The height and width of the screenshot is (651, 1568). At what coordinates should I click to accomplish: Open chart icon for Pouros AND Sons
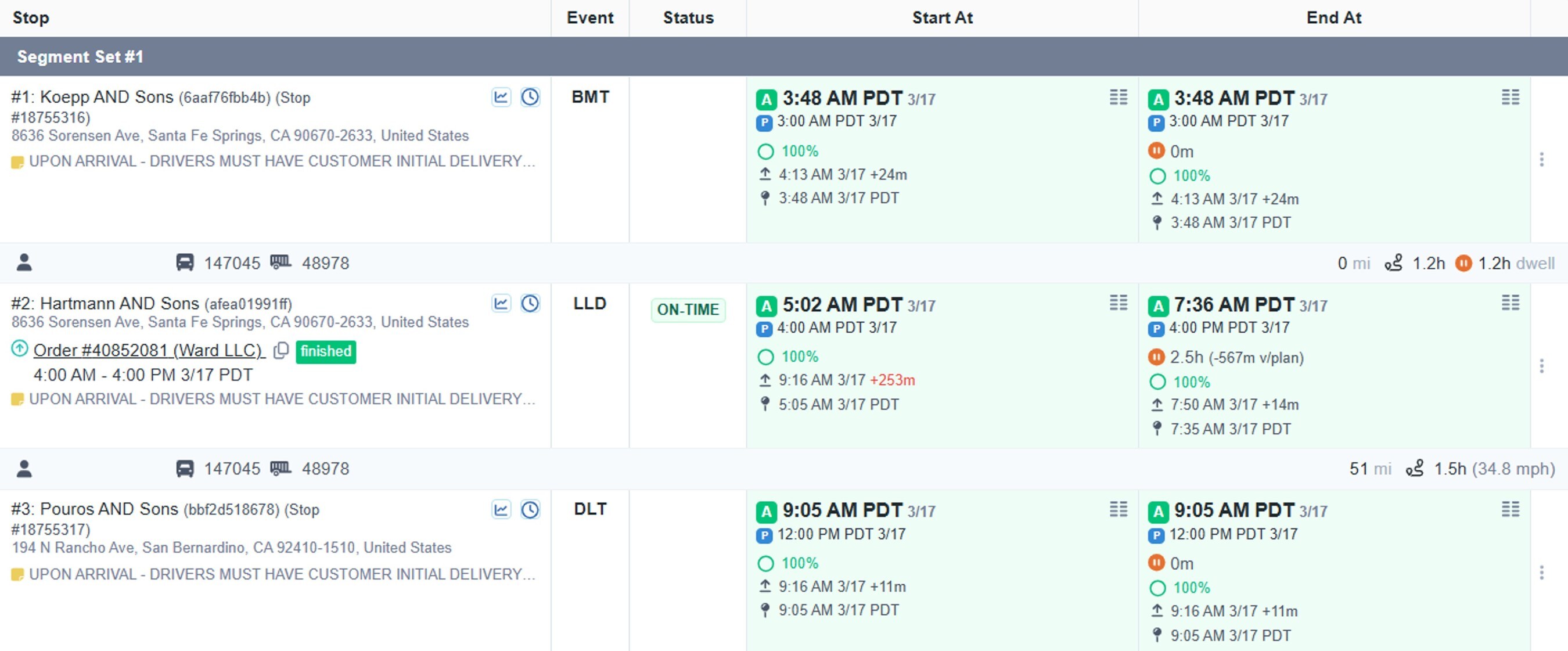pyautogui.click(x=501, y=510)
